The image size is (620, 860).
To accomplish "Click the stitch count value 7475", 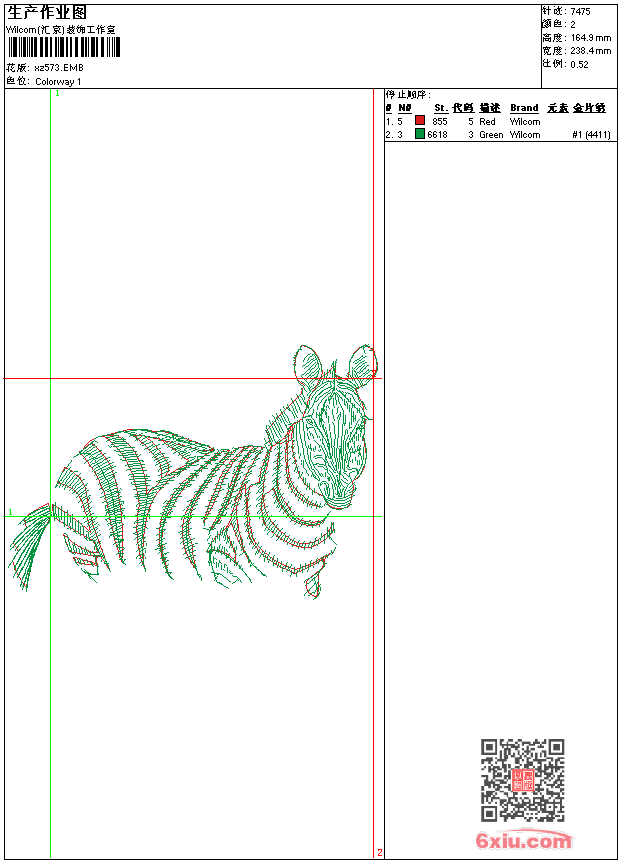I will coord(580,11).
